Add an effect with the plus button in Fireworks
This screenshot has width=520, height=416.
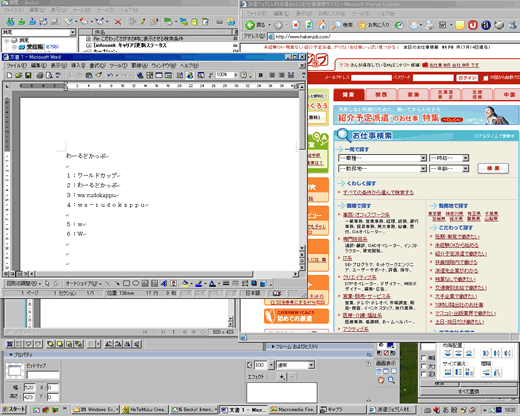coord(282,377)
